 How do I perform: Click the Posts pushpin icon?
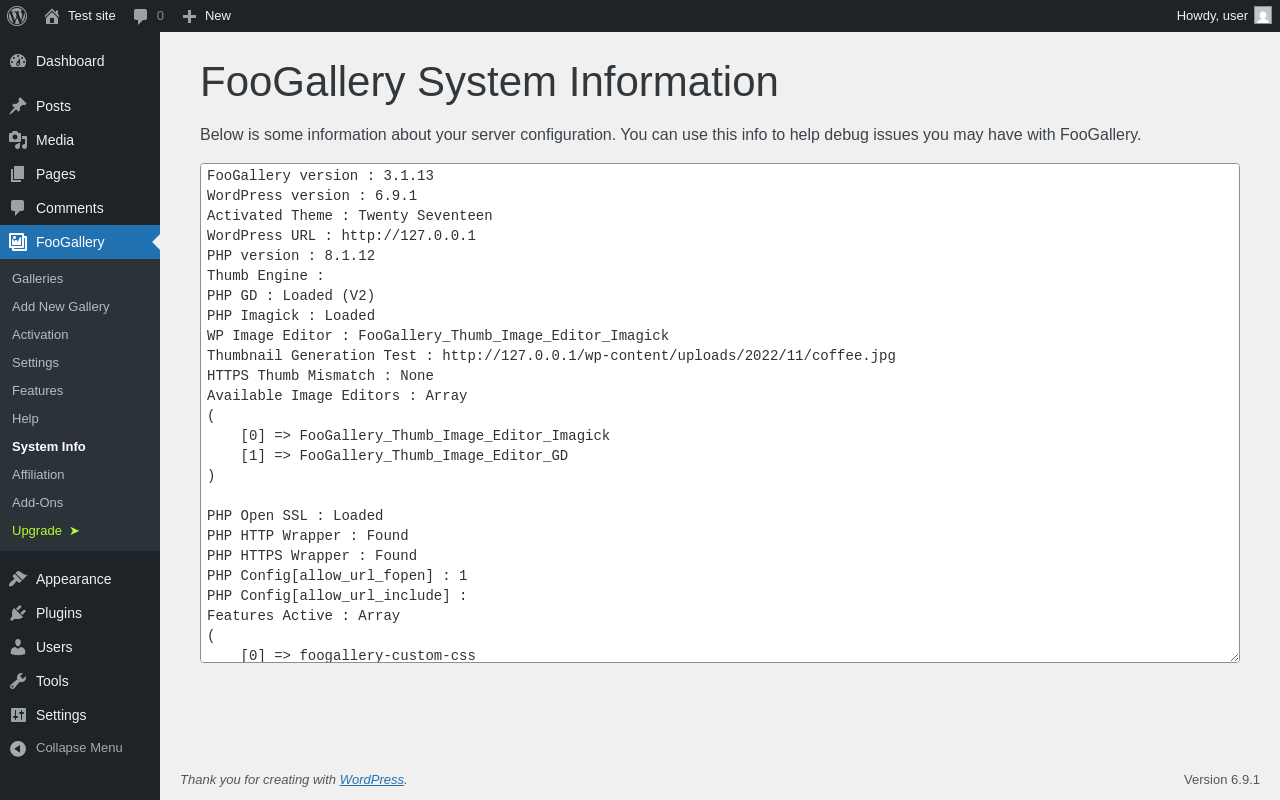tap(18, 106)
